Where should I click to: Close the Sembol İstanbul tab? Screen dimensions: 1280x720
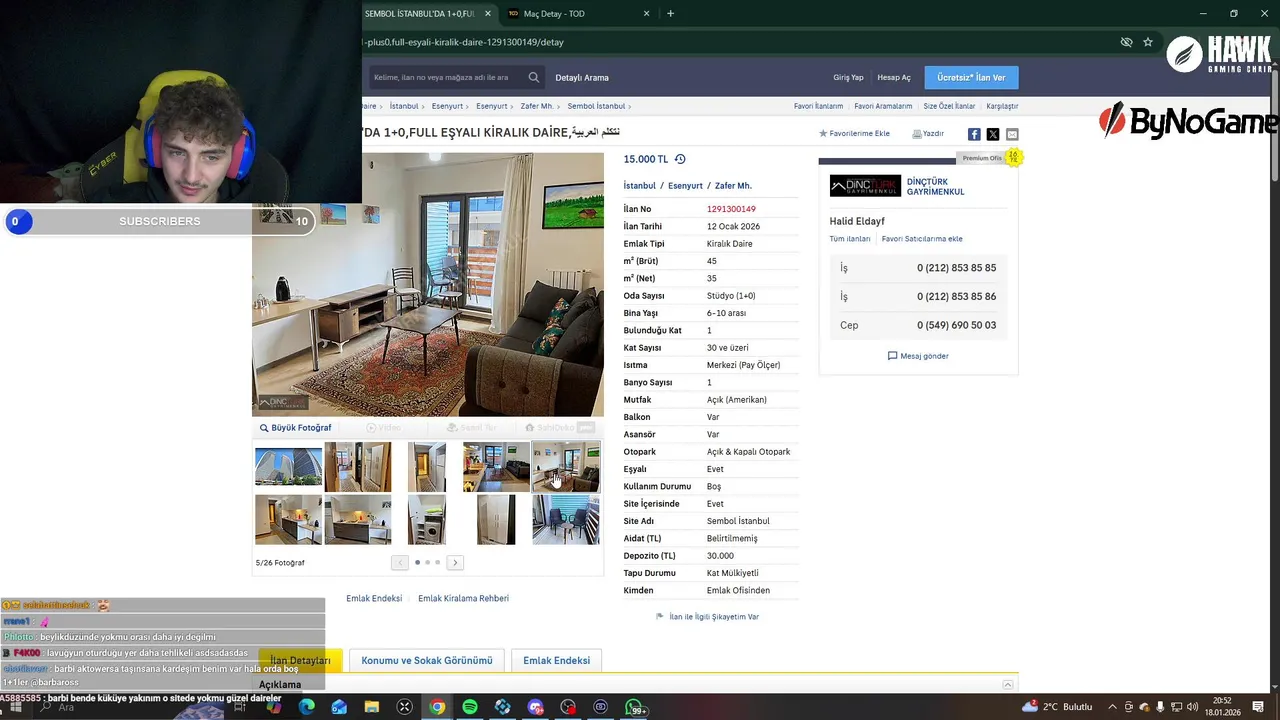(x=488, y=14)
